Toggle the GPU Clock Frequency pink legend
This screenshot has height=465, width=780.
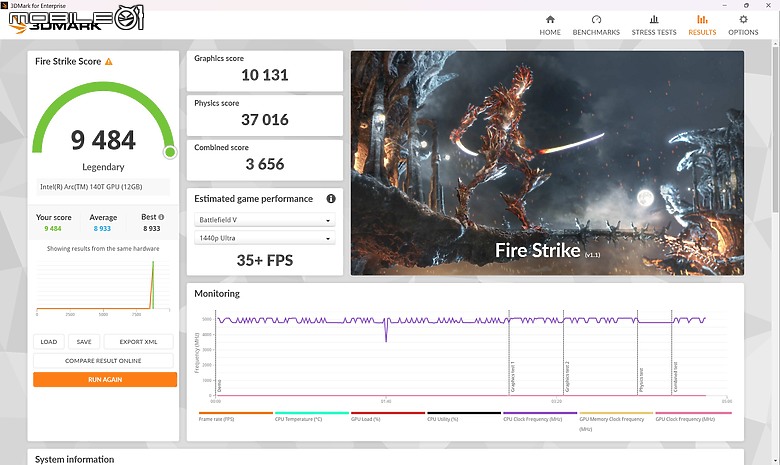click(x=693, y=417)
